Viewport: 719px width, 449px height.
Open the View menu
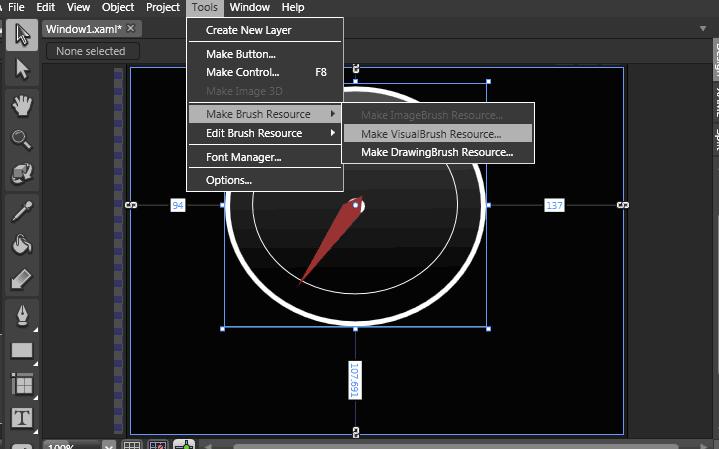78,7
